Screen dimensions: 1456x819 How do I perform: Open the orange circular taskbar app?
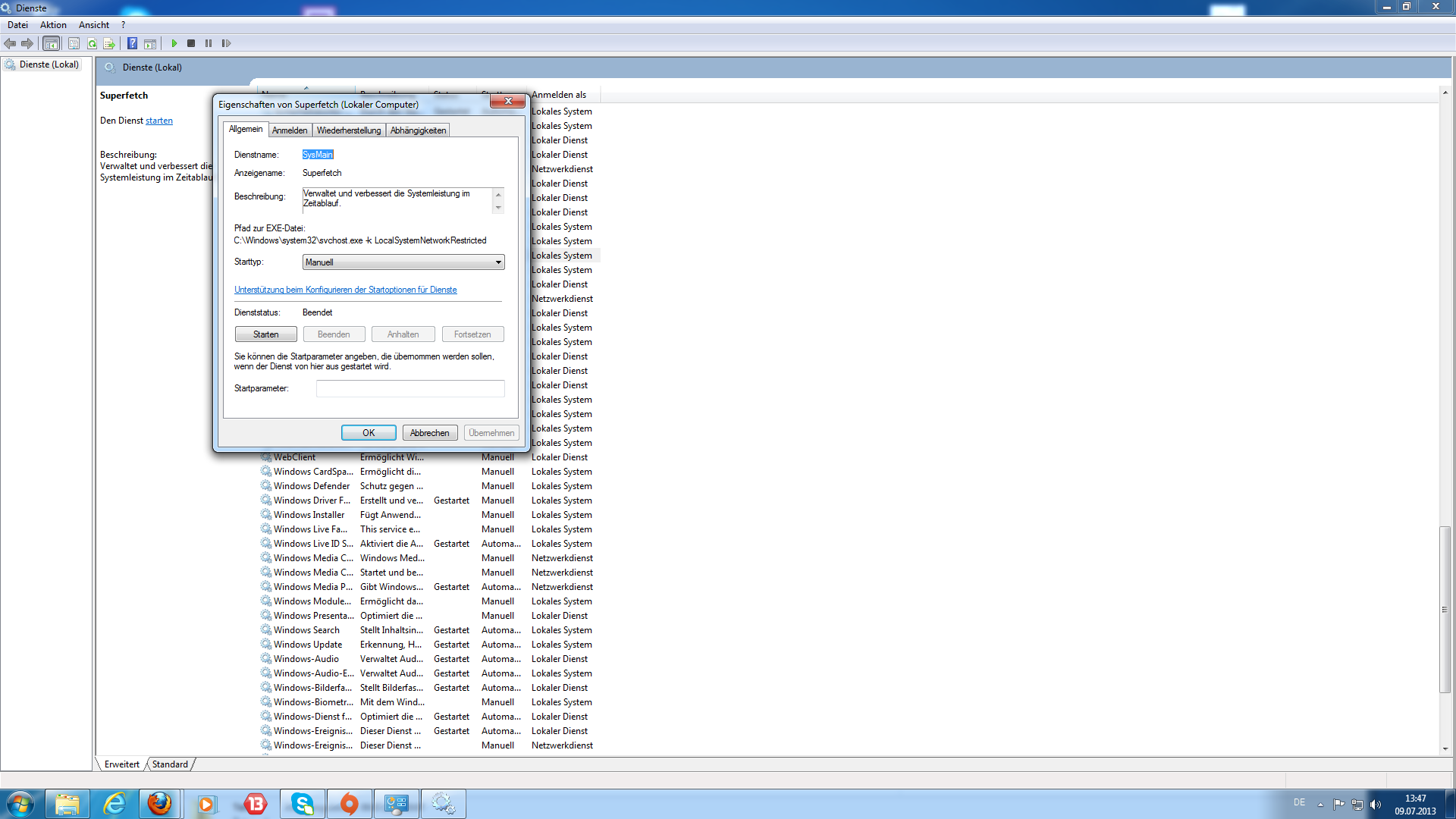(x=349, y=804)
